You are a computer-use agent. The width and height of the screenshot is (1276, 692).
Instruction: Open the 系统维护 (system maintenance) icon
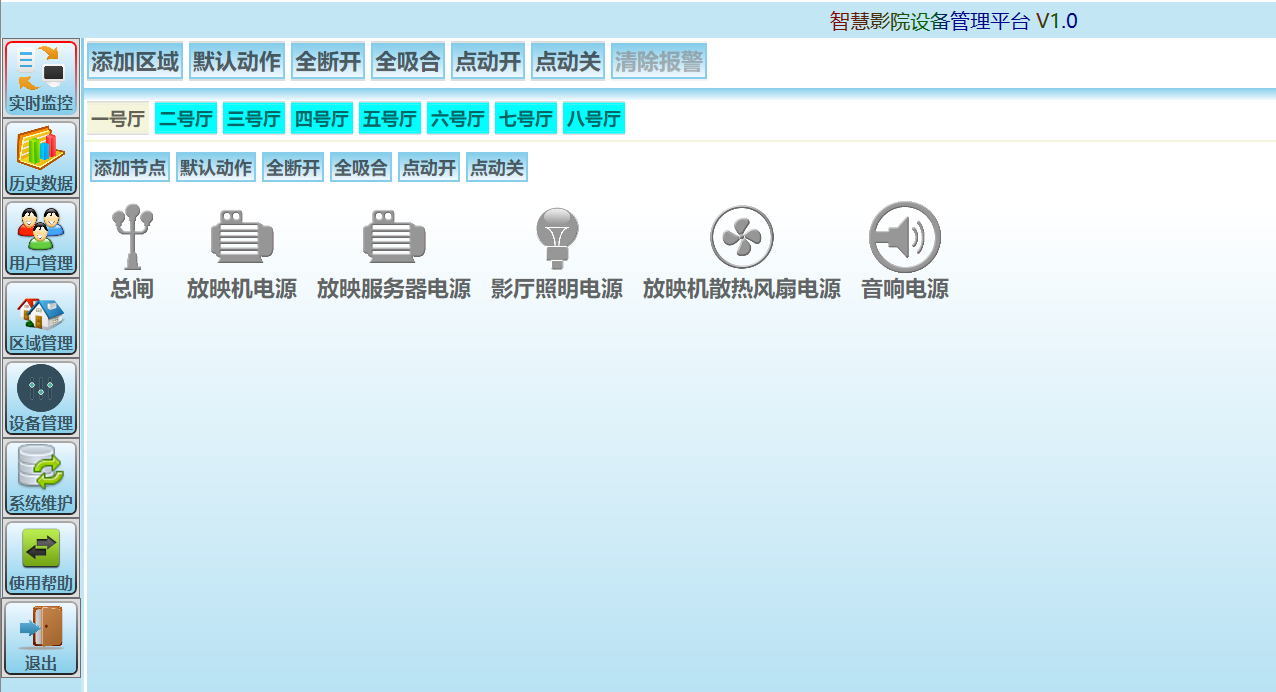(40, 477)
